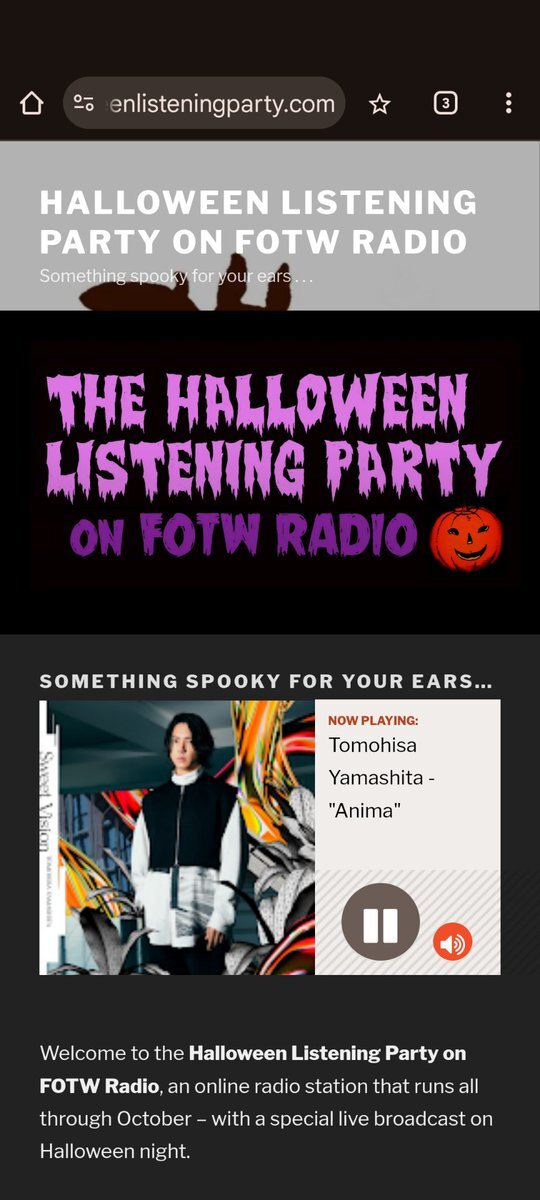Open the three-dot browser menu

click(x=508, y=103)
